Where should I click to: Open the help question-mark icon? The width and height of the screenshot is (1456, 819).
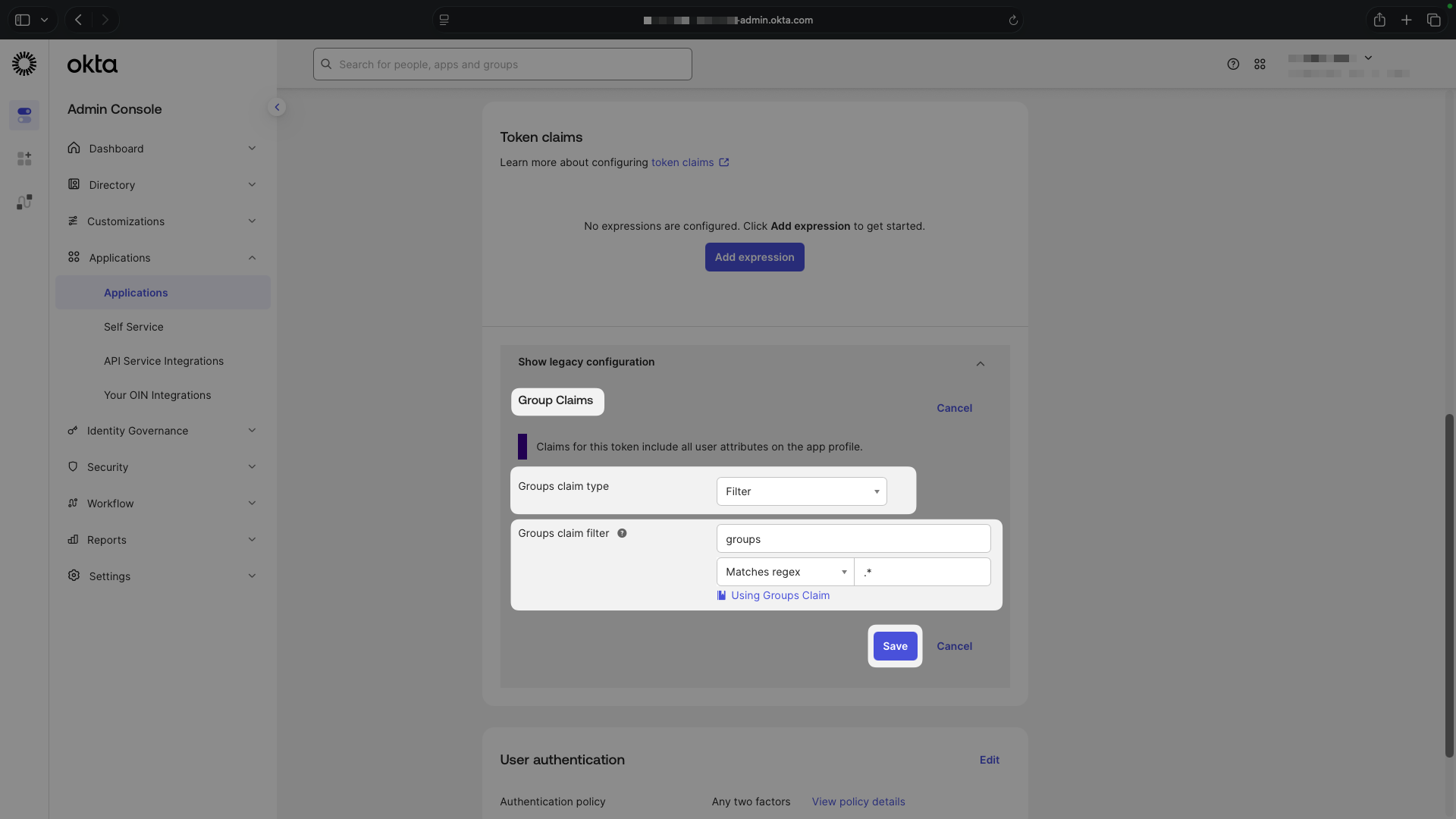[x=1233, y=64]
